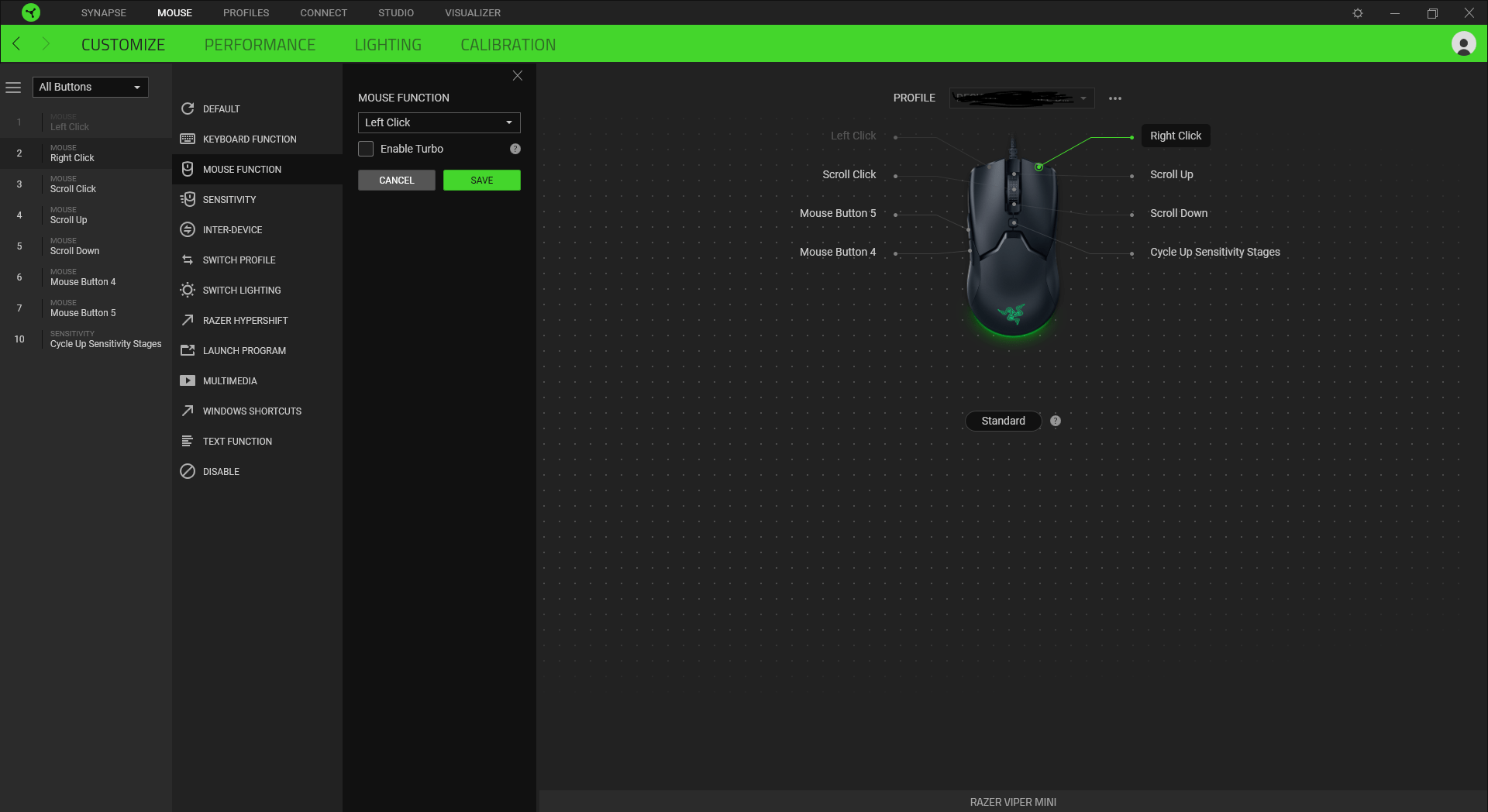Choose Windows Shortcuts option
This screenshot has height=812, width=1488.
tap(257, 411)
